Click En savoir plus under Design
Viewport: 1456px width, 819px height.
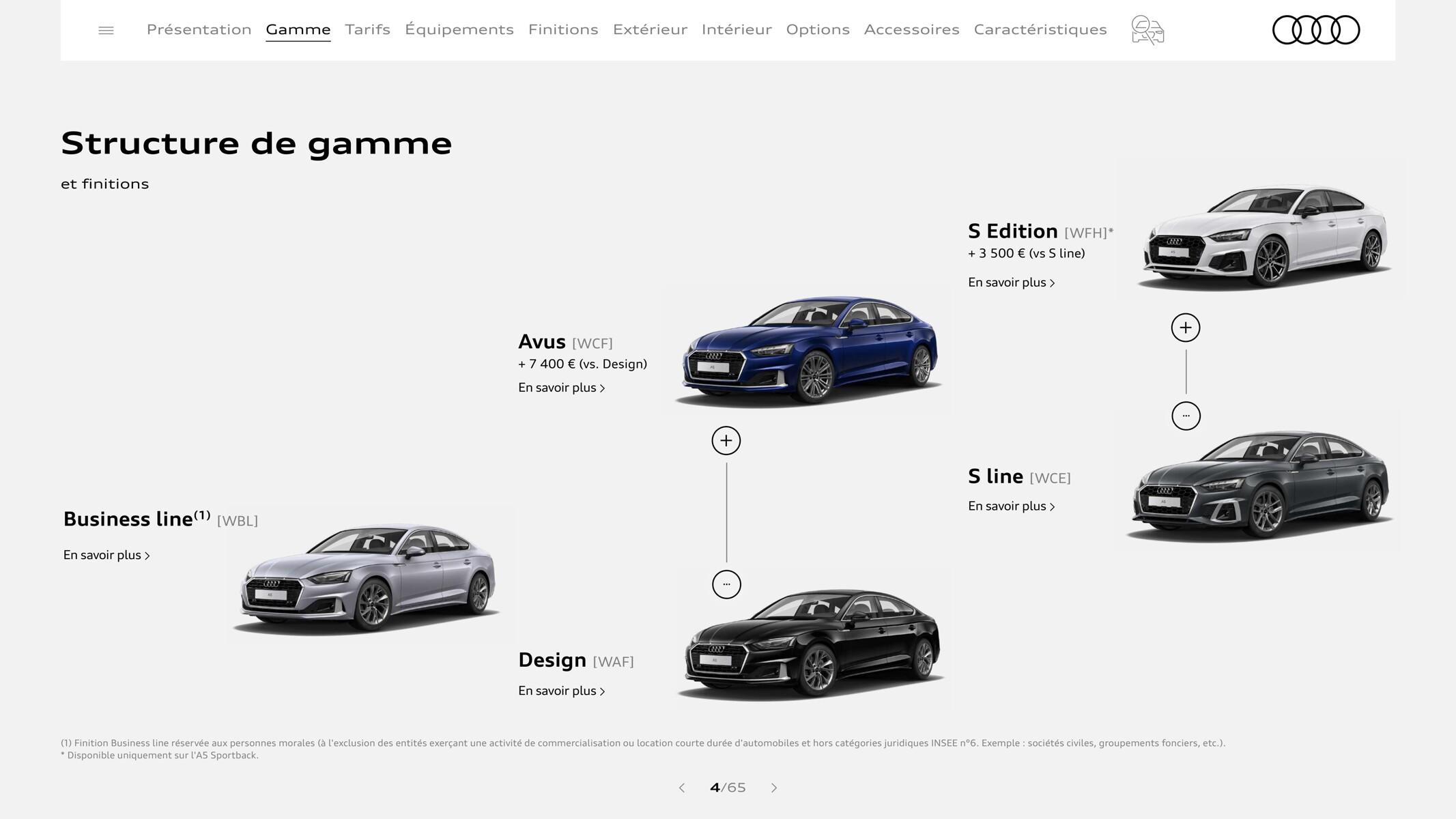[562, 691]
